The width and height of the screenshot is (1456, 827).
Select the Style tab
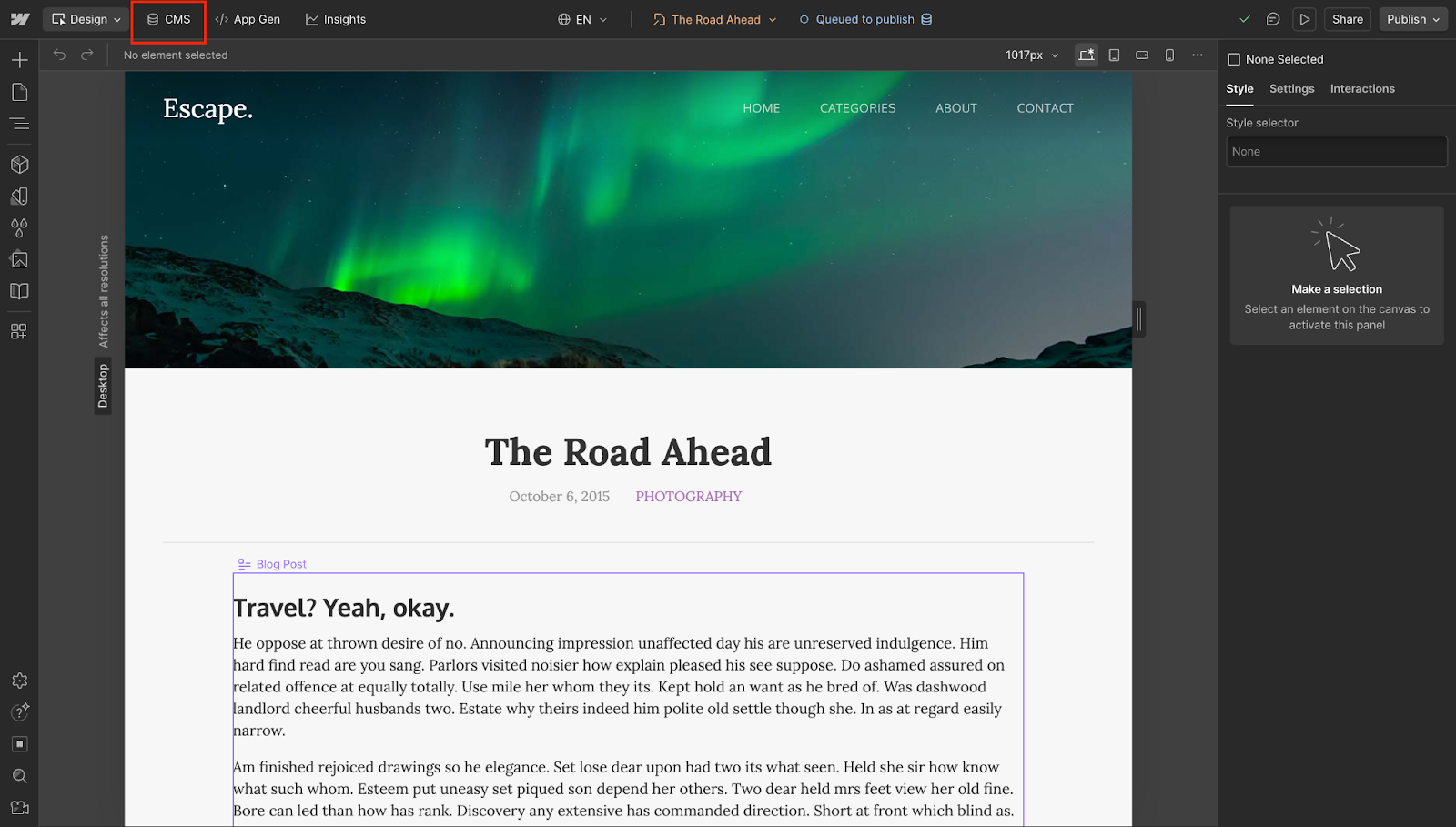pyautogui.click(x=1239, y=88)
